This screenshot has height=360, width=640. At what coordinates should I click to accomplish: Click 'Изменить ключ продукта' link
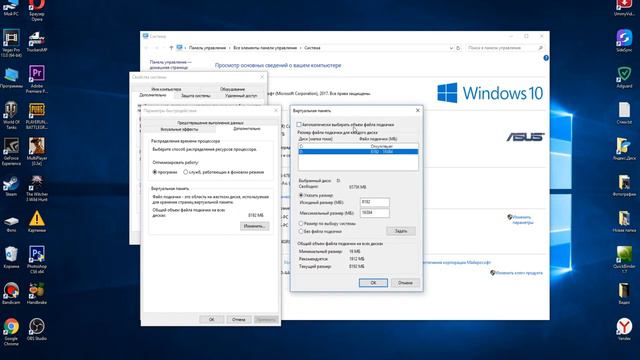[x=518, y=273]
